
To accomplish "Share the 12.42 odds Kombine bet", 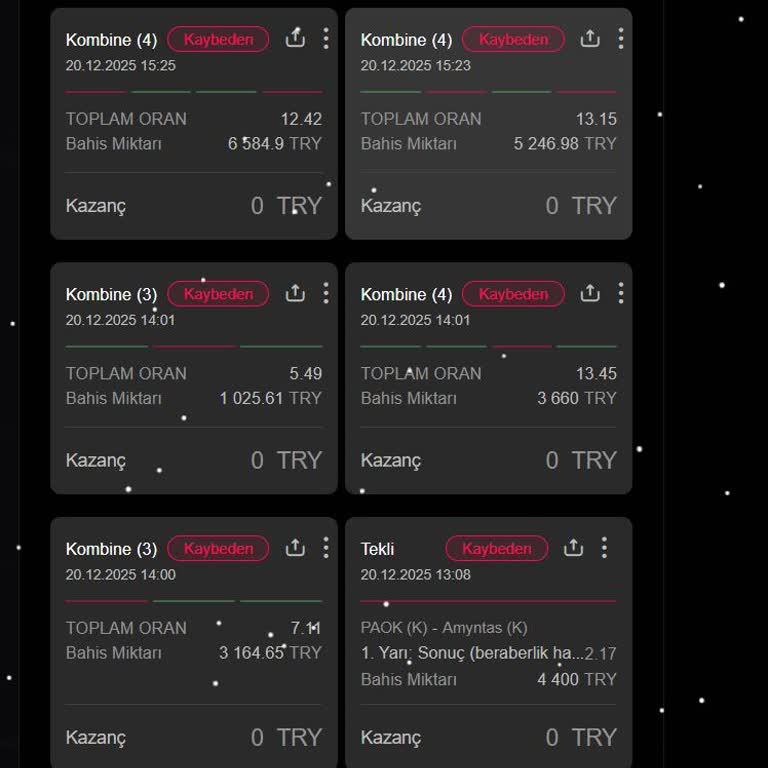I will point(295,38).
